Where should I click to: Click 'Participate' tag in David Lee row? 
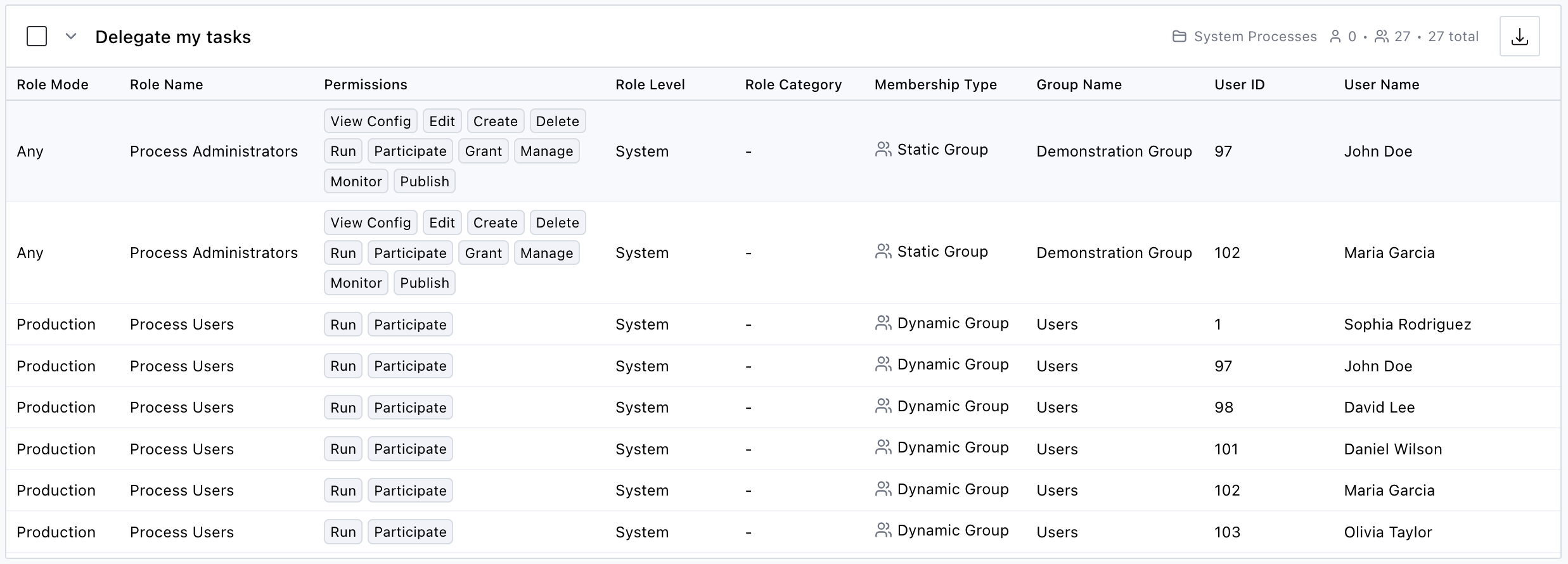pos(410,407)
